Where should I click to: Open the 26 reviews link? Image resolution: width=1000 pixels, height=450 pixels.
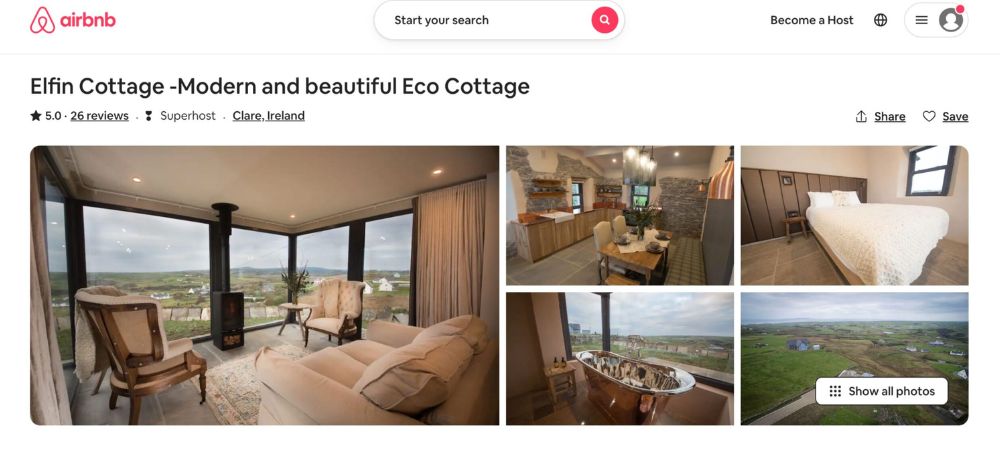[99, 116]
